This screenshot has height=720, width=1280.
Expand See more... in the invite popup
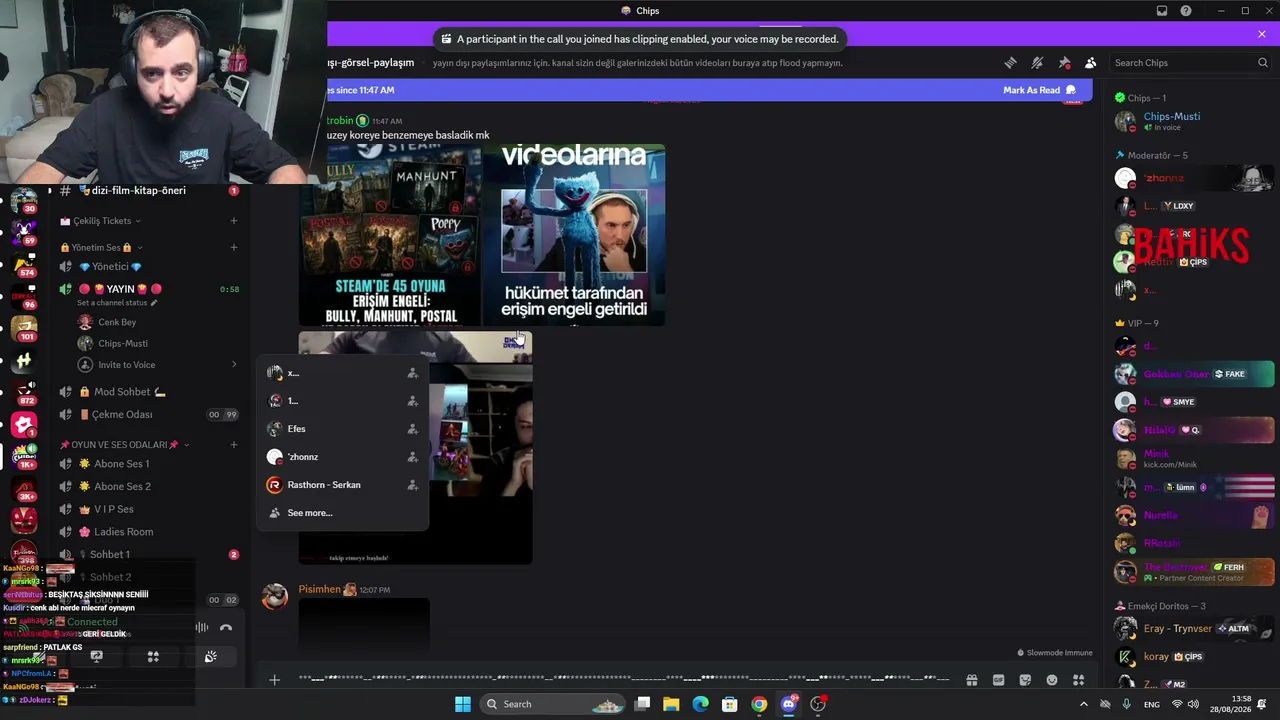click(x=343, y=513)
